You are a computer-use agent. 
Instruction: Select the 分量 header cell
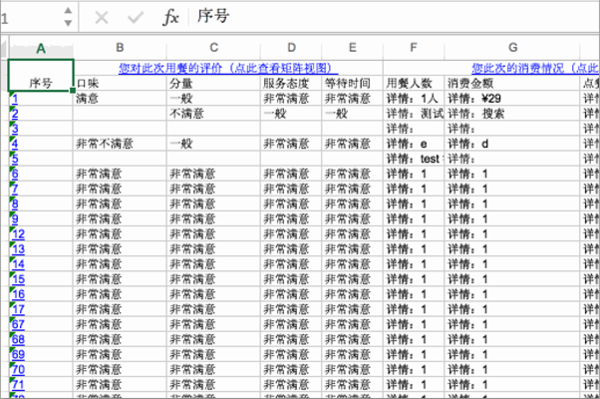[x=214, y=83]
